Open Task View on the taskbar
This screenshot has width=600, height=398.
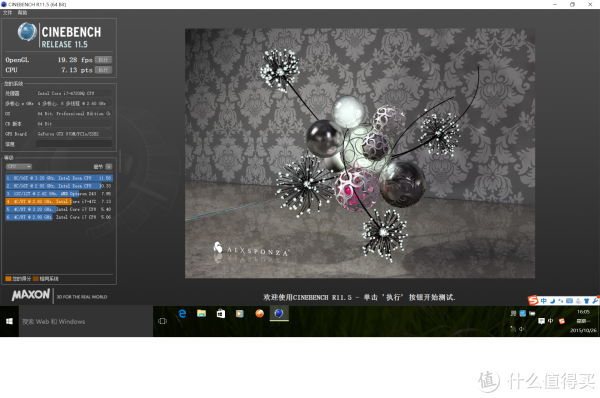tap(162, 321)
